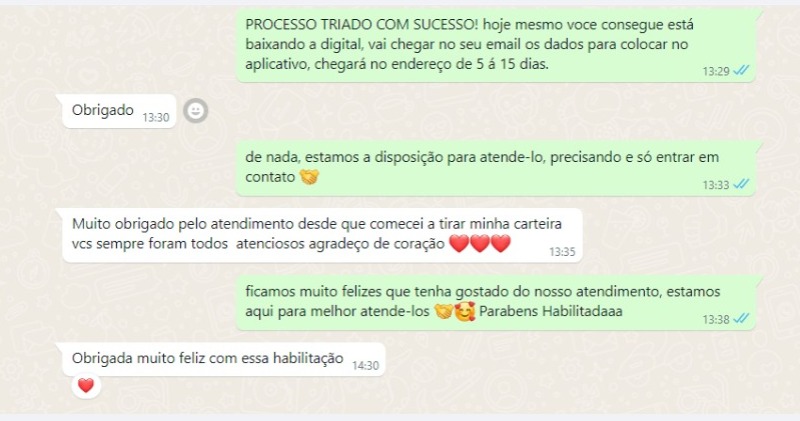Click the emoji reaction button beside Obrigado
The image size is (800, 421).
click(195, 111)
